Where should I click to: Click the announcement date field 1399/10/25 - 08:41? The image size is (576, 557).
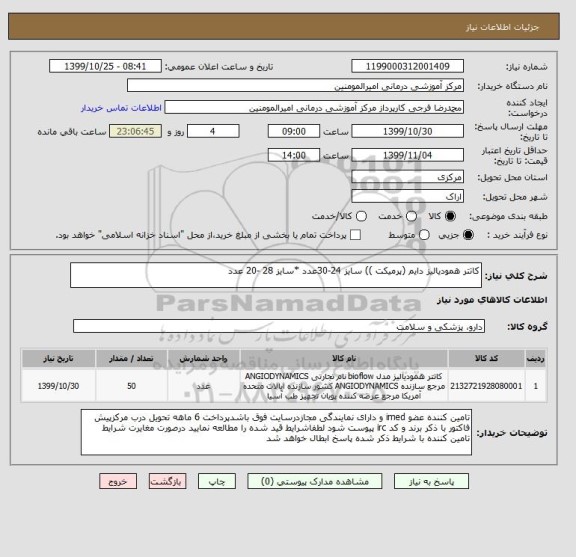pyautogui.click(x=105, y=67)
